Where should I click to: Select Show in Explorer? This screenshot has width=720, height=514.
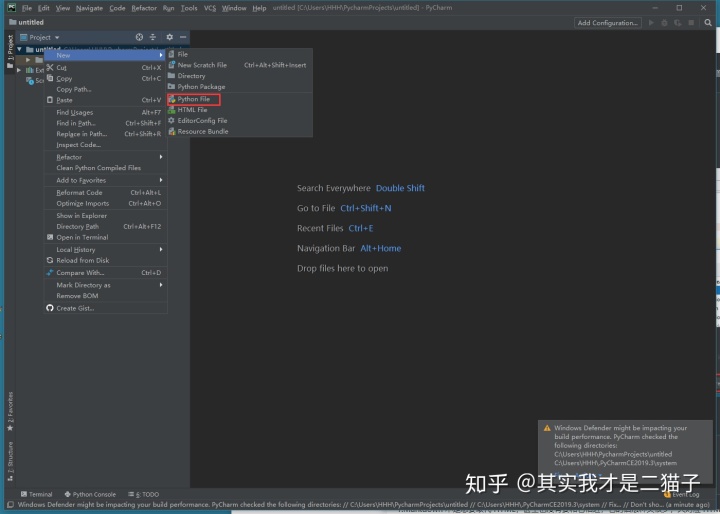click(x=105, y=215)
